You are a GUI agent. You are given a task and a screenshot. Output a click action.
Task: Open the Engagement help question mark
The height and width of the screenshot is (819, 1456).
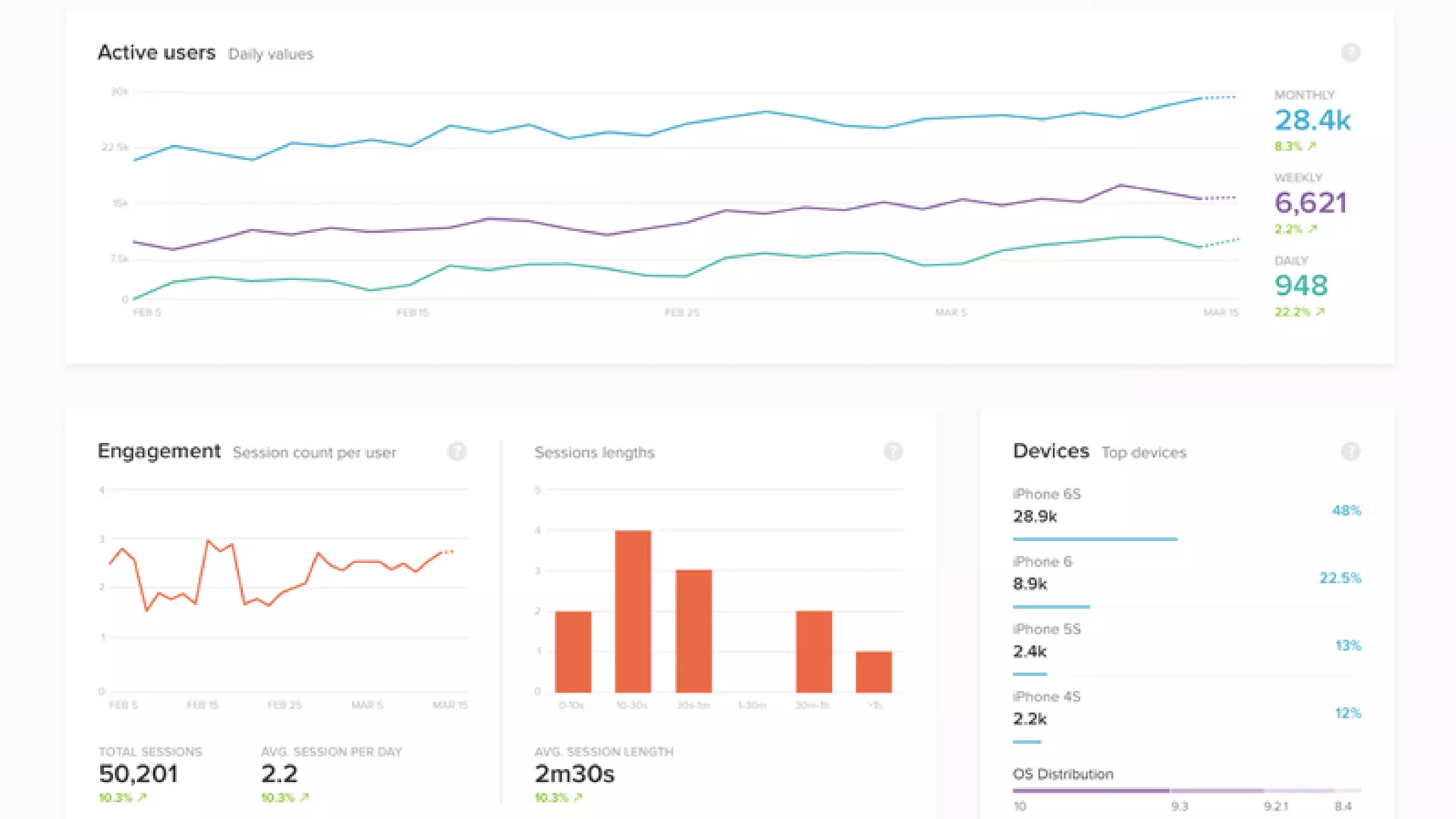457,451
